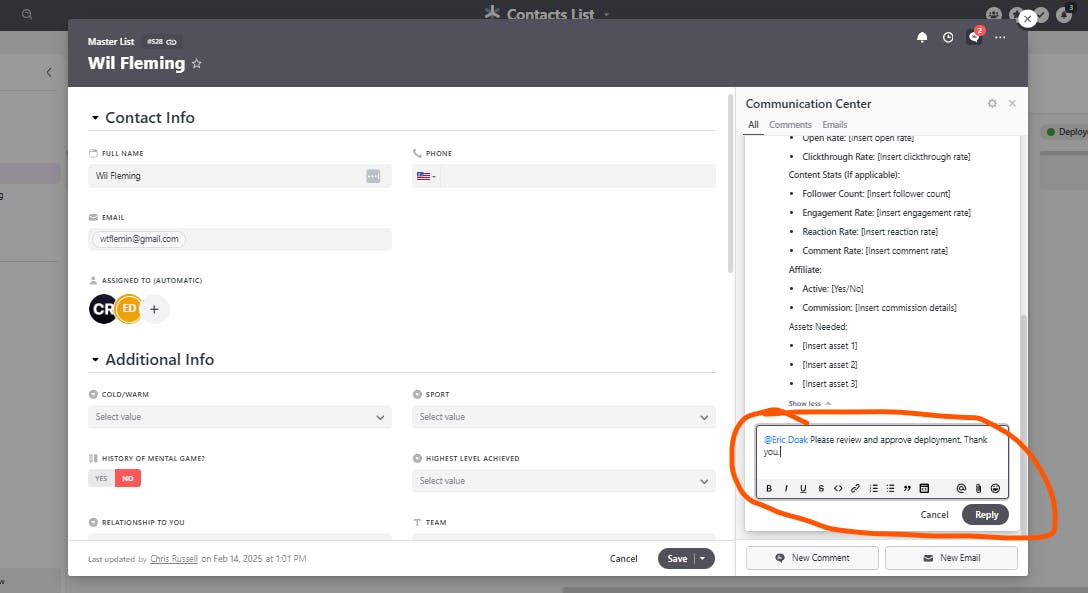Screen dimensions: 1088x593
Task: Underline text in the comment editor
Action: pos(803,488)
